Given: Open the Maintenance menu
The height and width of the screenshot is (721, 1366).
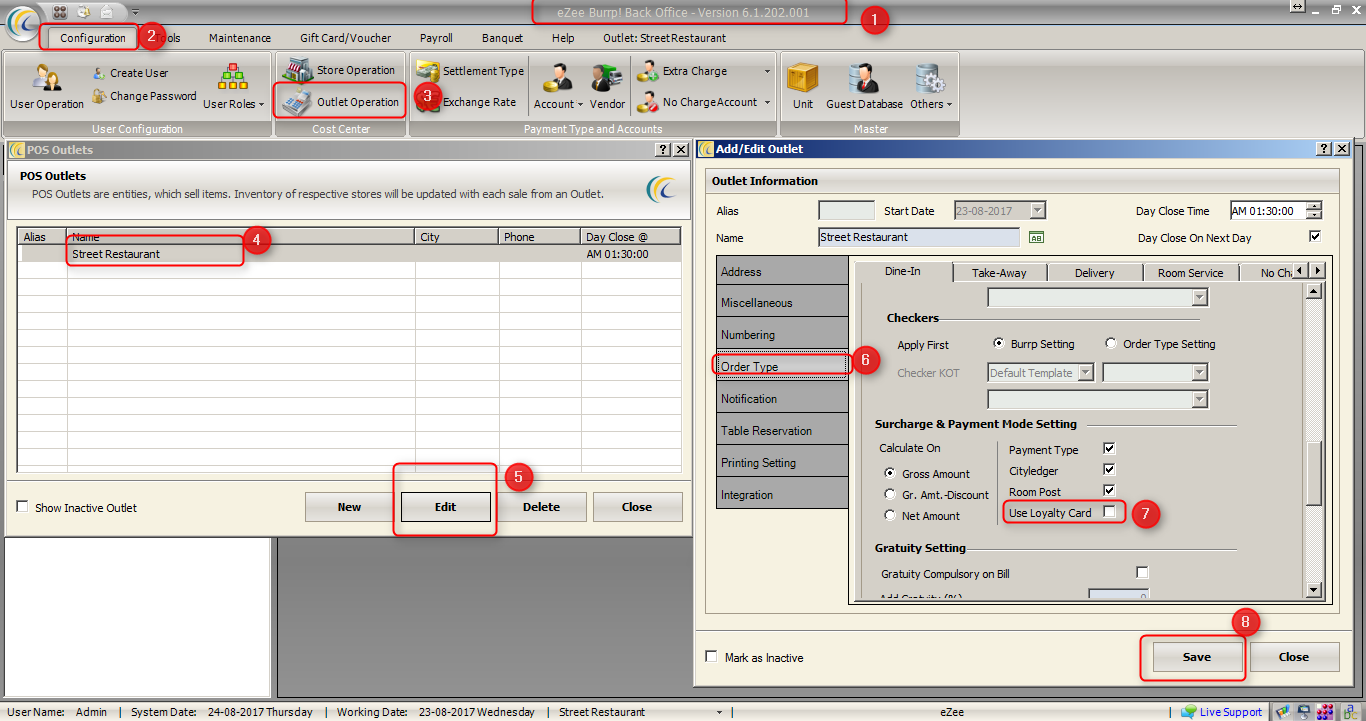Looking at the screenshot, I should pyautogui.click(x=240, y=38).
